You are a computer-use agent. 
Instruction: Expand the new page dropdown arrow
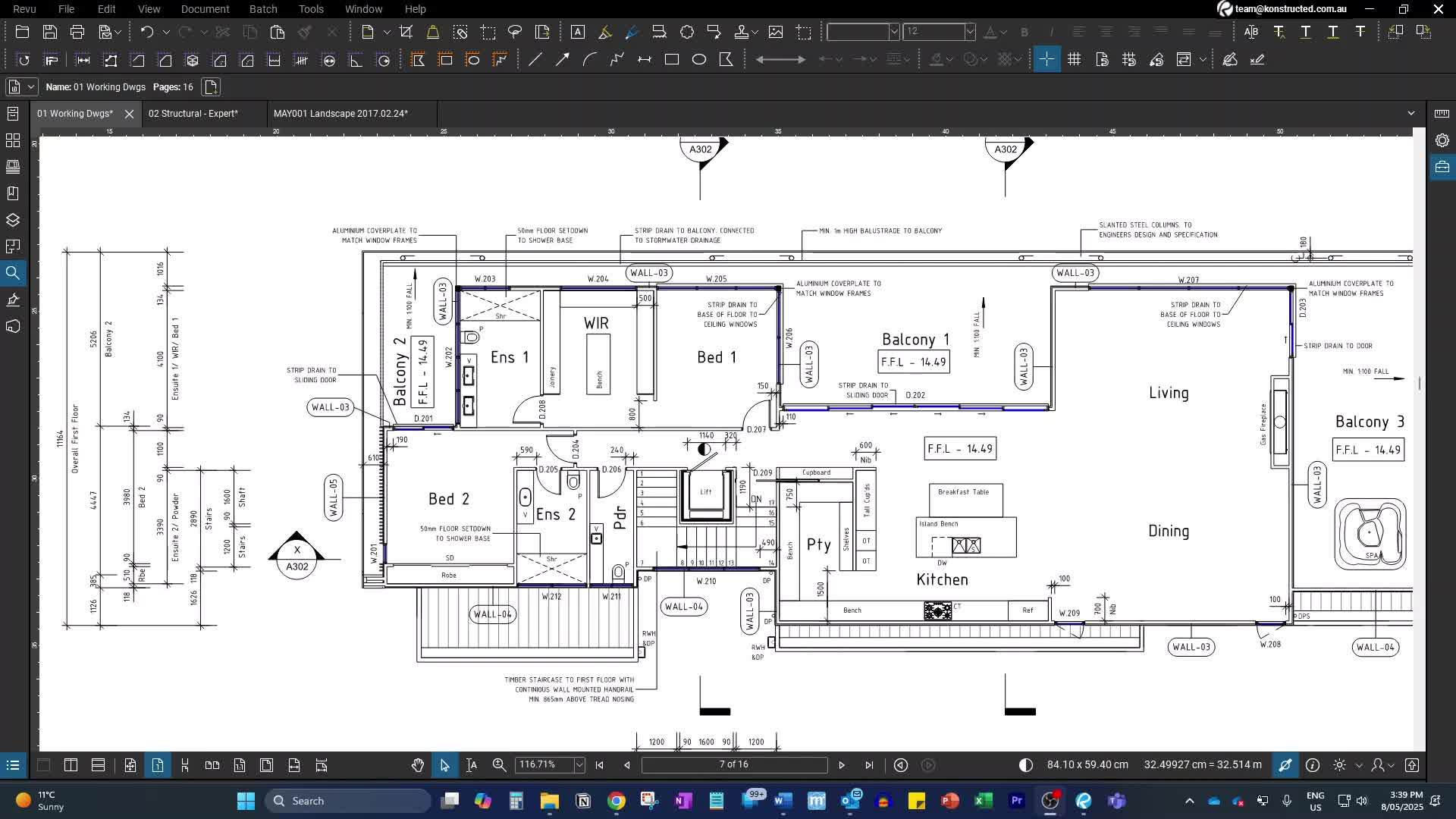coord(387,32)
